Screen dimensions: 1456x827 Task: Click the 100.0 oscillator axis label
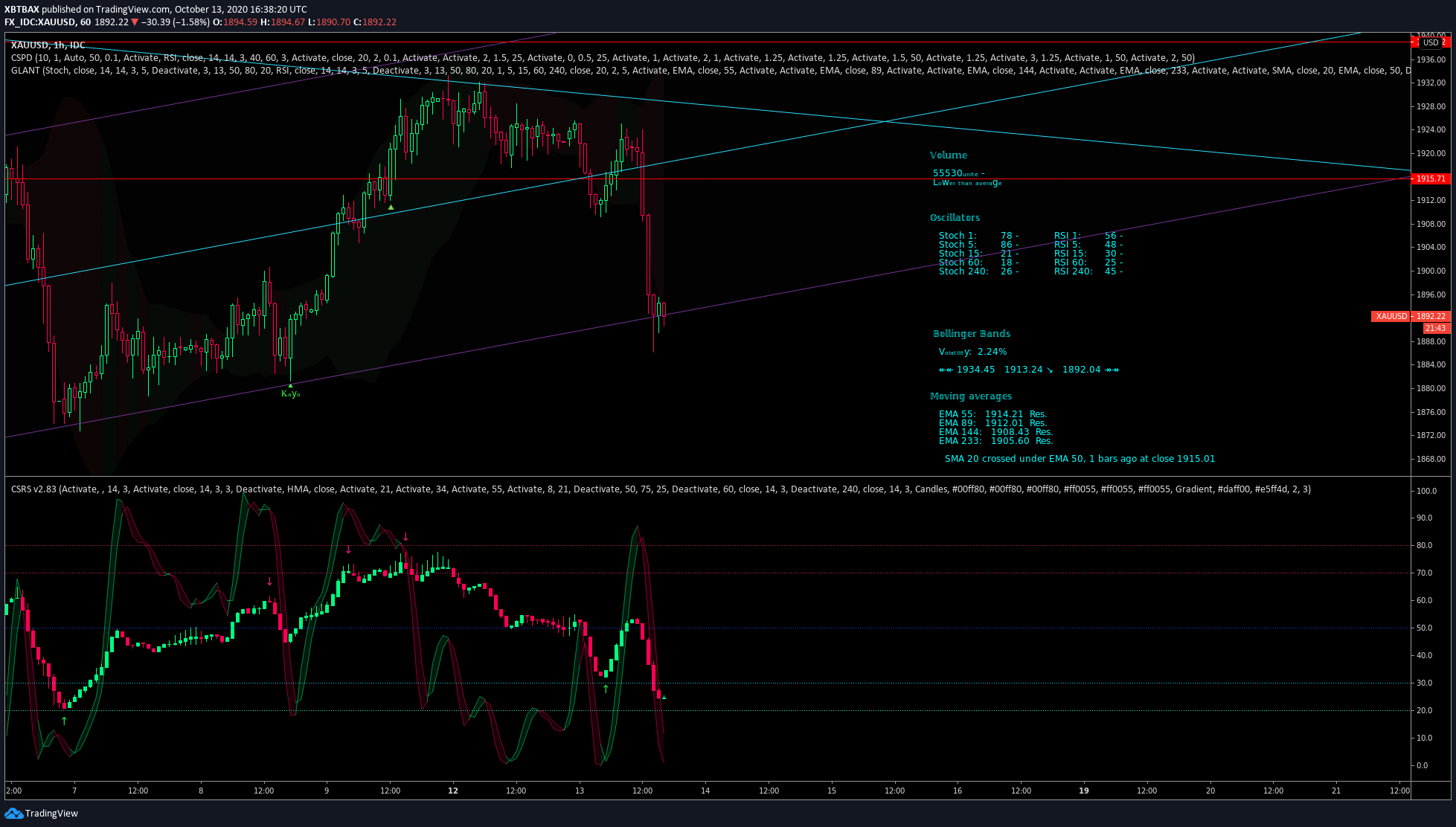coord(1426,491)
